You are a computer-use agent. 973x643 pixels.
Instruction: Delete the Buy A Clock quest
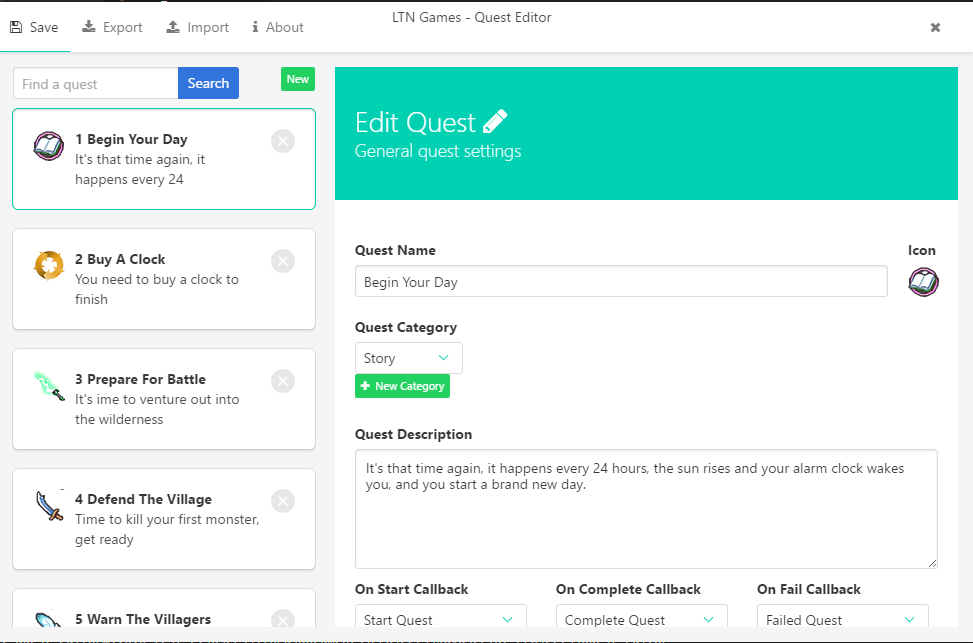[283, 261]
